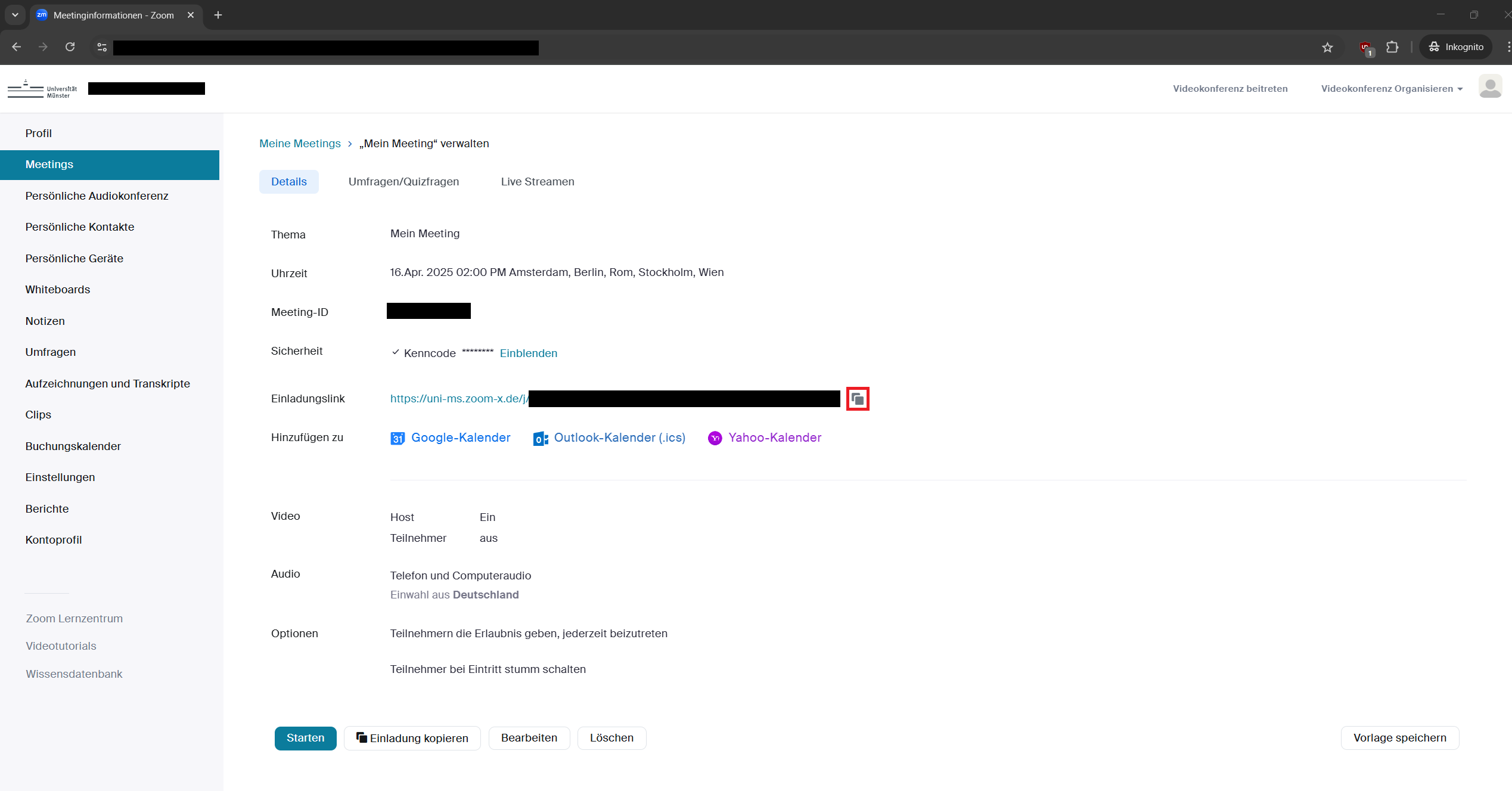The width and height of the screenshot is (1512, 791).
Task: Click the Google-Kalender icon
Action: coord(398,439)
